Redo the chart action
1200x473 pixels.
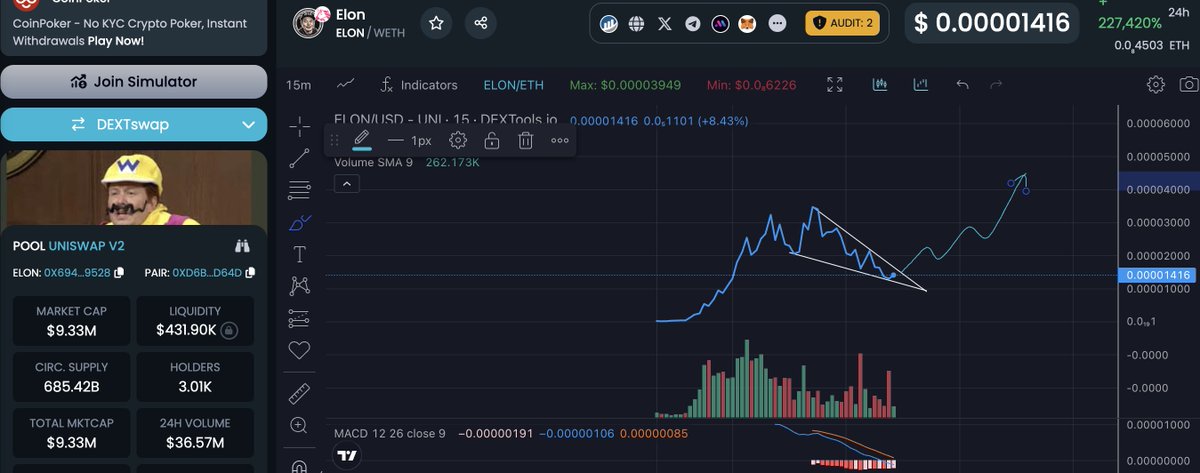coord(996,85)
